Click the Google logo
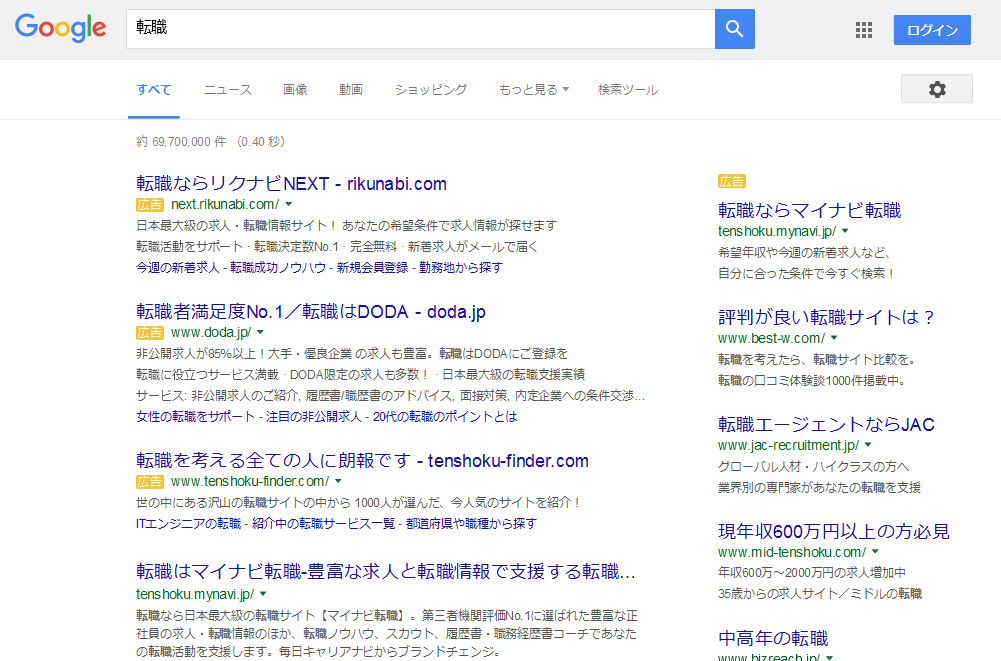 point(61,28)
